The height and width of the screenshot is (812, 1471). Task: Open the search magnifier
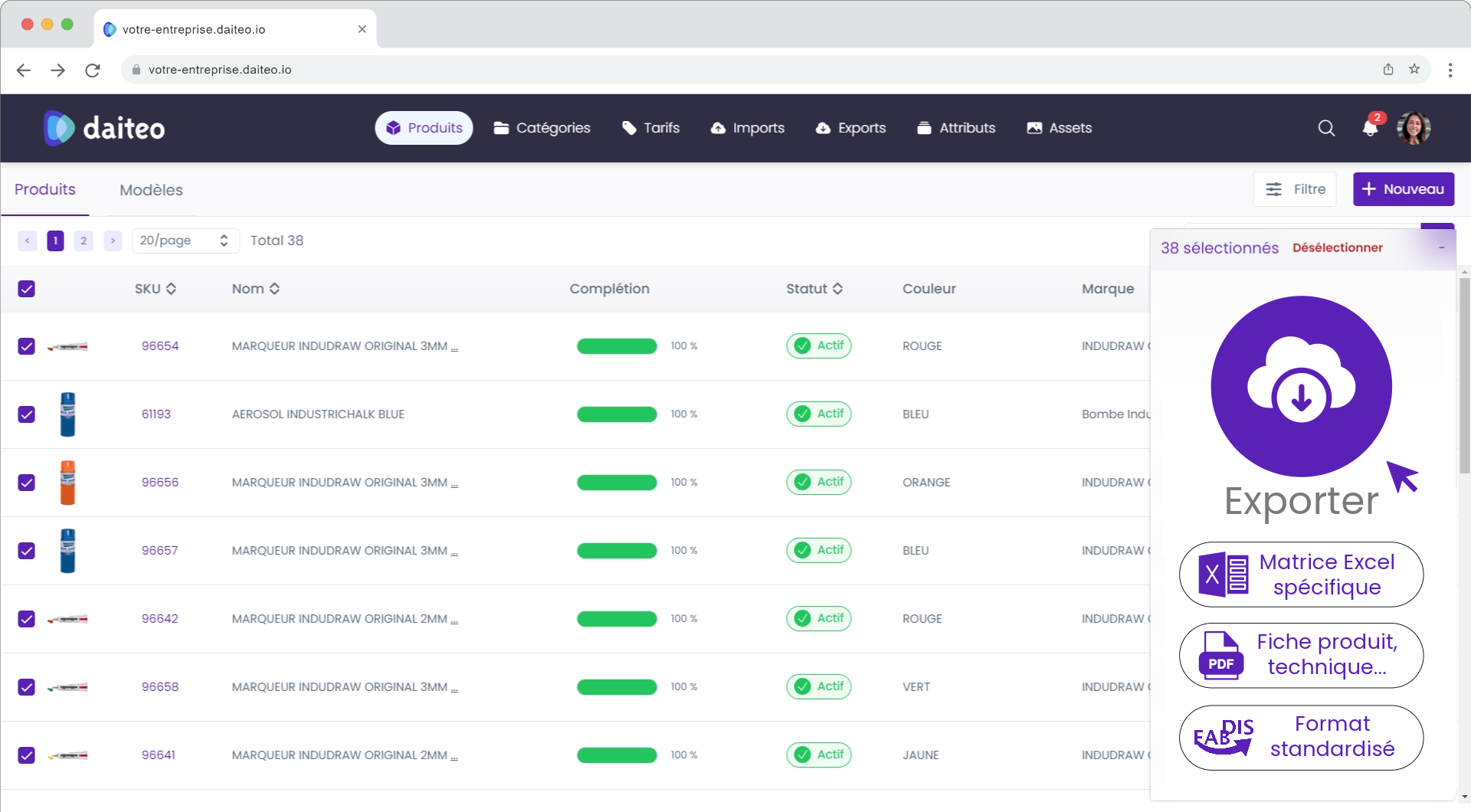1326,128
